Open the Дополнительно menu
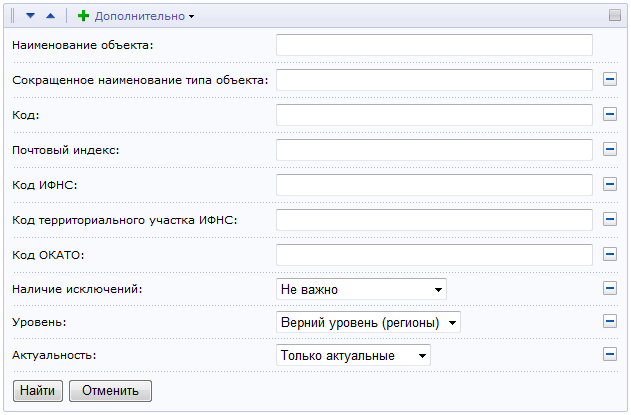631x415 pixels. coord(144,16)
